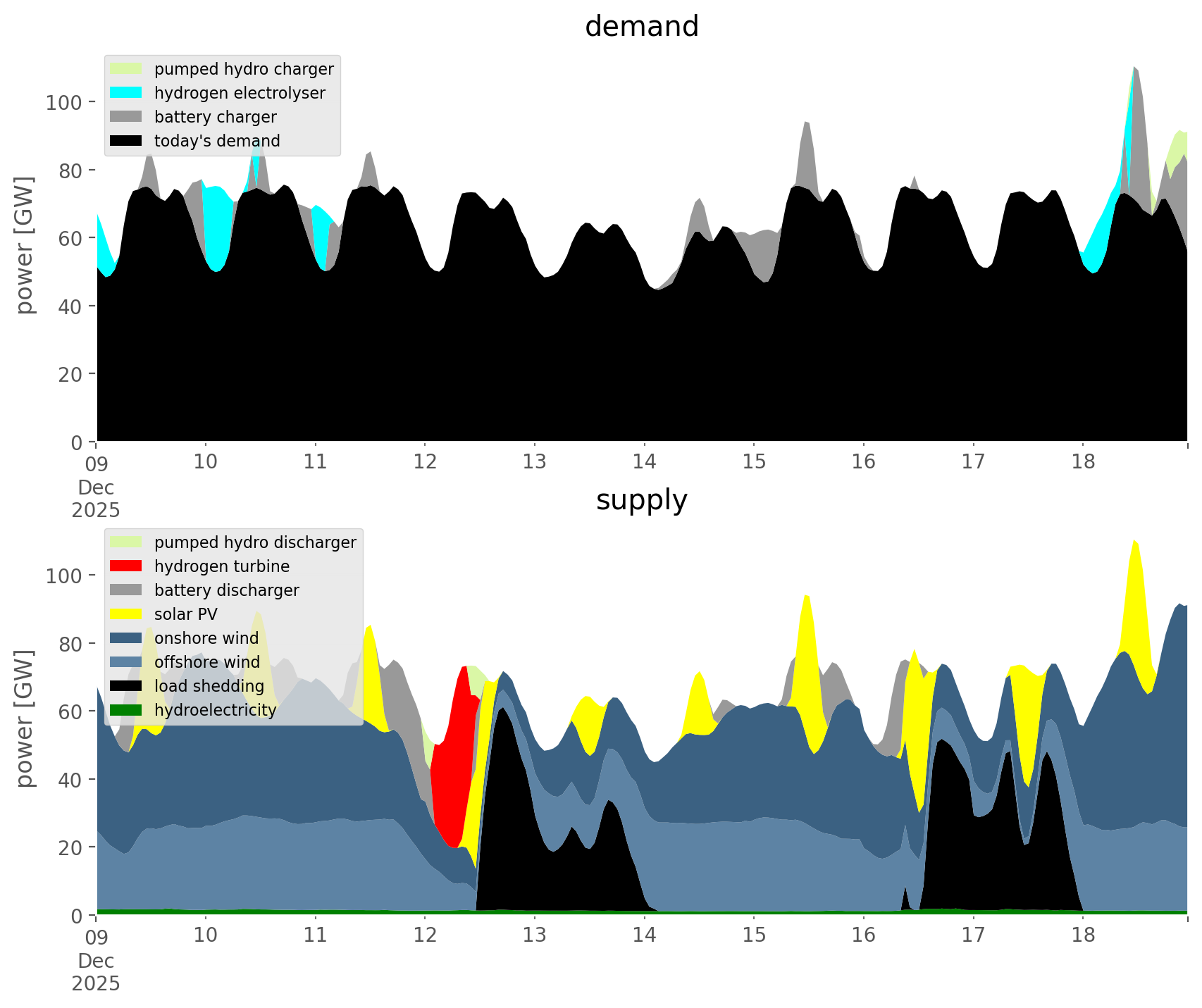This screenshot has height=1008, width=1202.
Task: Click the supply chart's power [GW] axis label
Action: 25,718
